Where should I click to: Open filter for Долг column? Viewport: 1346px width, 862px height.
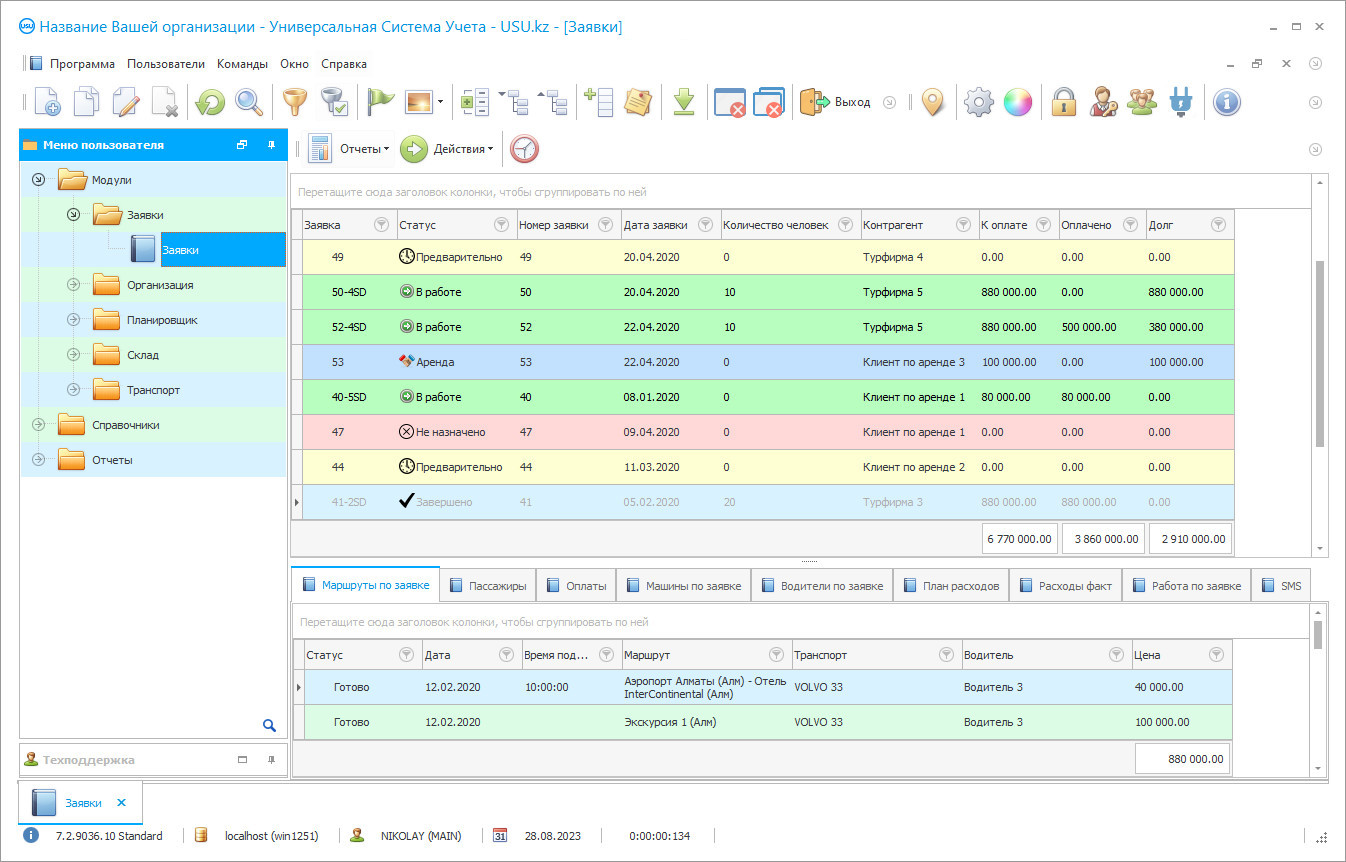pos(1218,225)
